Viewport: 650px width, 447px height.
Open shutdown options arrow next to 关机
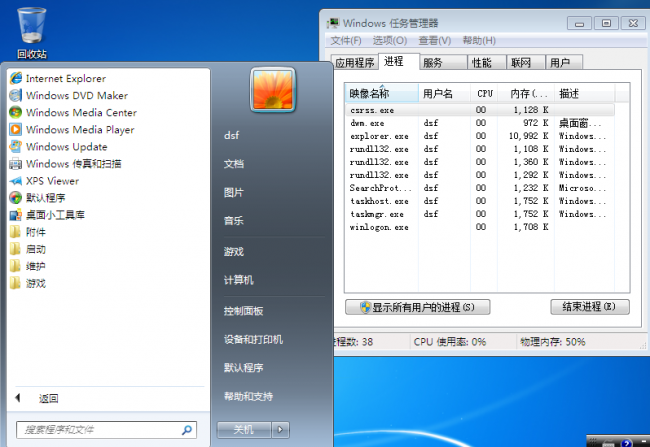tap(281, 430)
